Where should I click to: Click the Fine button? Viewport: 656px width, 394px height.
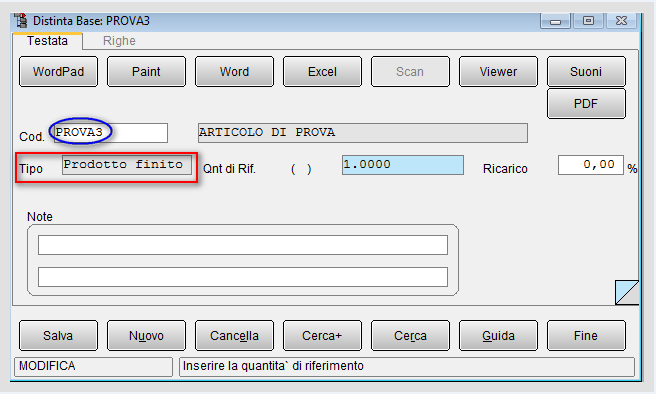586,335
